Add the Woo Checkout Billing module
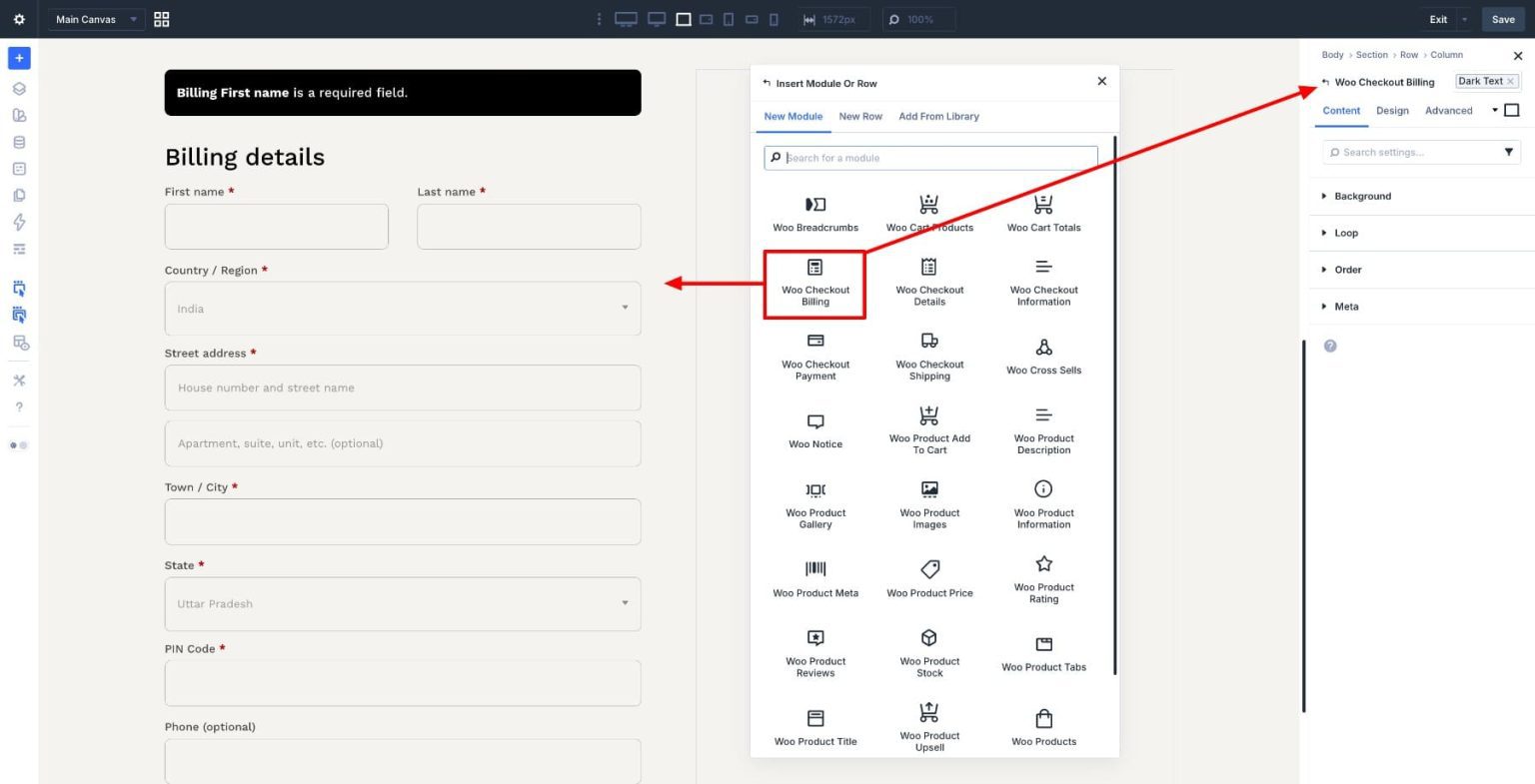Screen dimensions: 1535x784 [814, 284]
